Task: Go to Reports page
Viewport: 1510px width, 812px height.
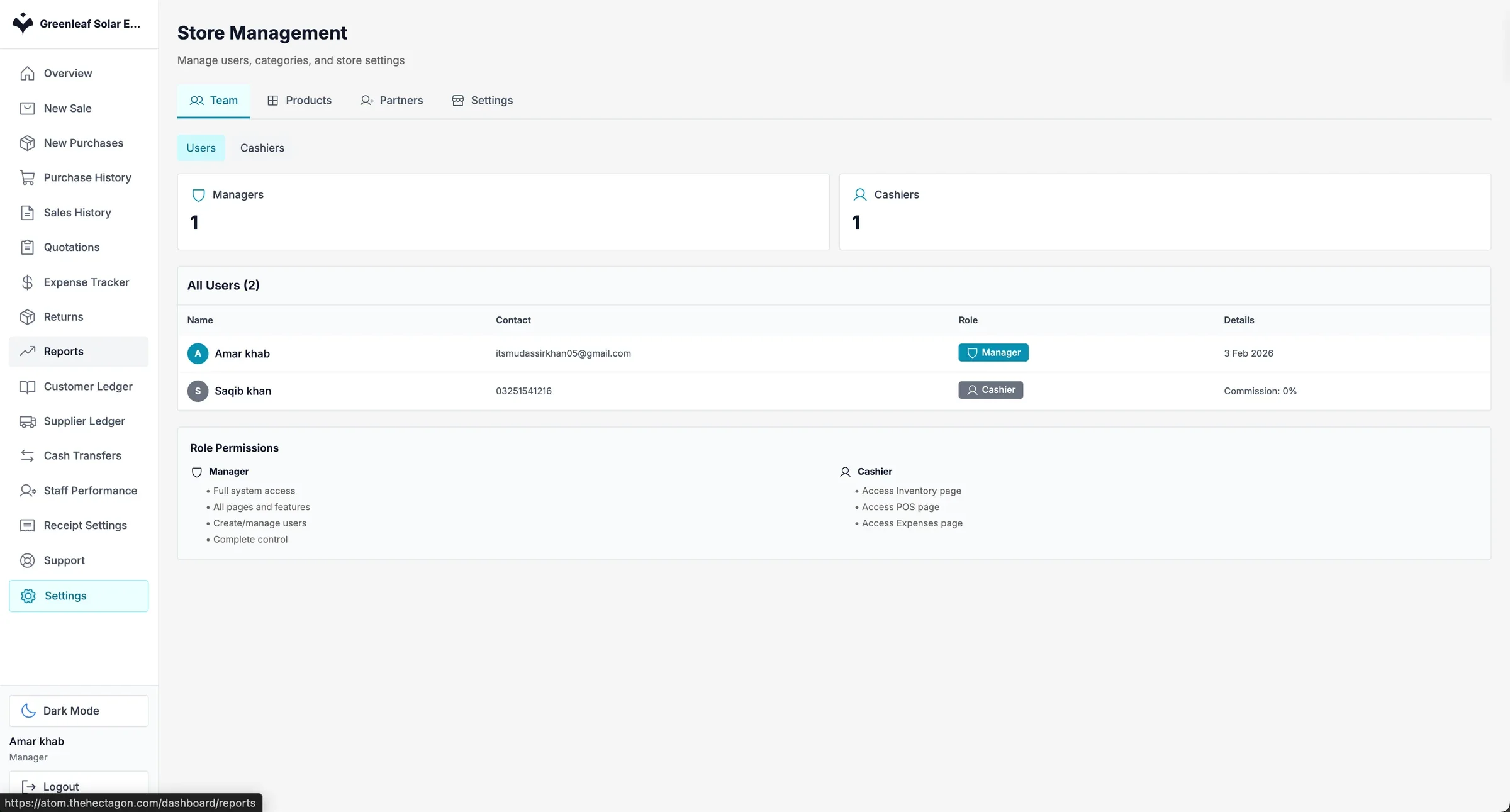Action: pos(79,352)
